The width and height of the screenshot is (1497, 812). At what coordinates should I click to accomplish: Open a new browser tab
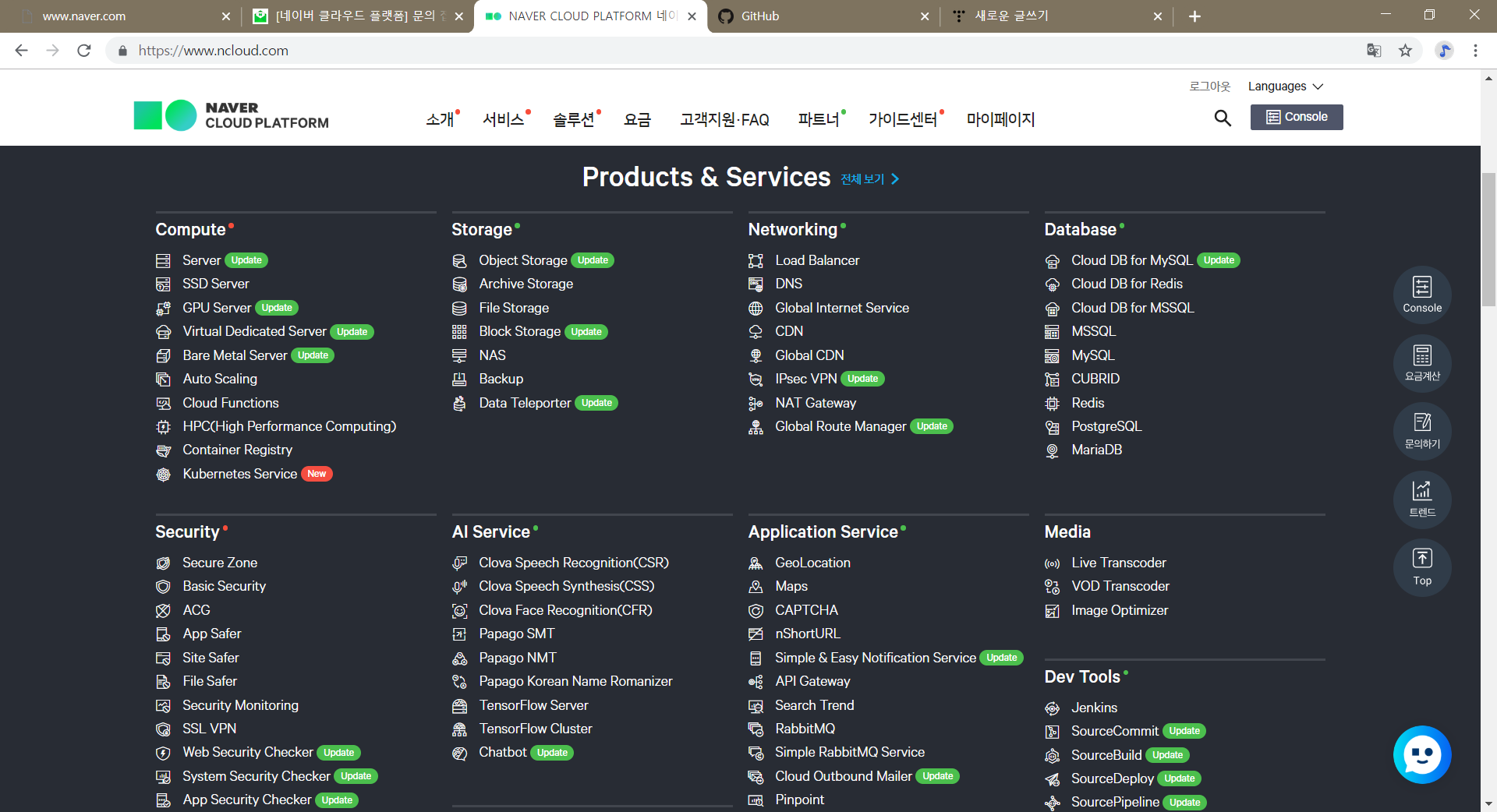[x=1194, y=16]
